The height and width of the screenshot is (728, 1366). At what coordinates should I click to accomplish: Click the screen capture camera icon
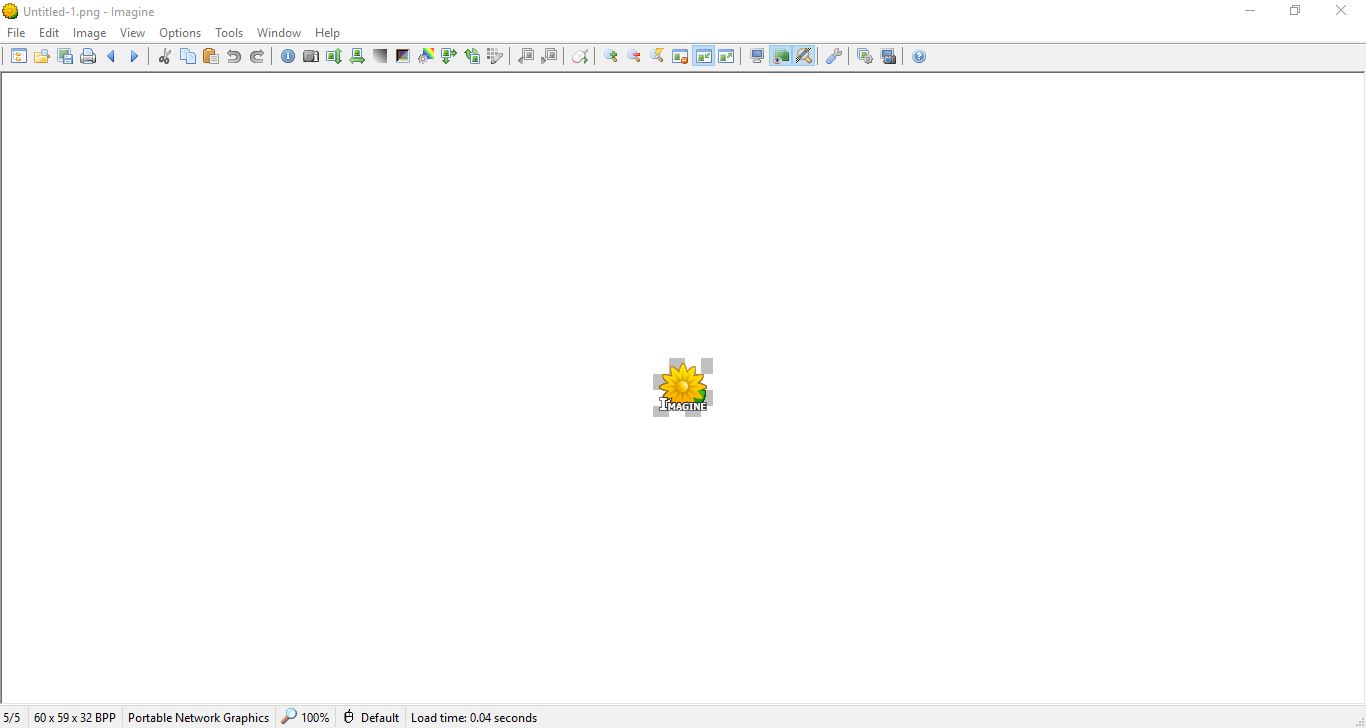pos(888,57)
